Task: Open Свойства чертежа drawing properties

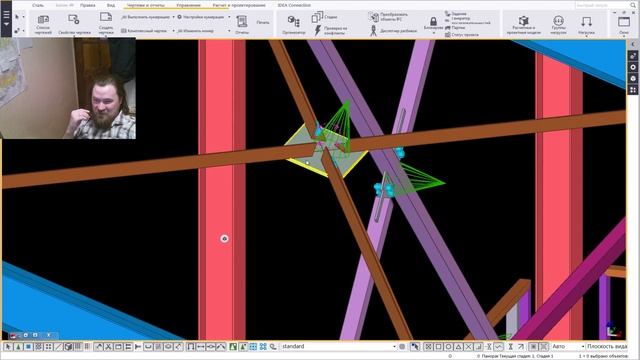Action: (x=74, y=24)
